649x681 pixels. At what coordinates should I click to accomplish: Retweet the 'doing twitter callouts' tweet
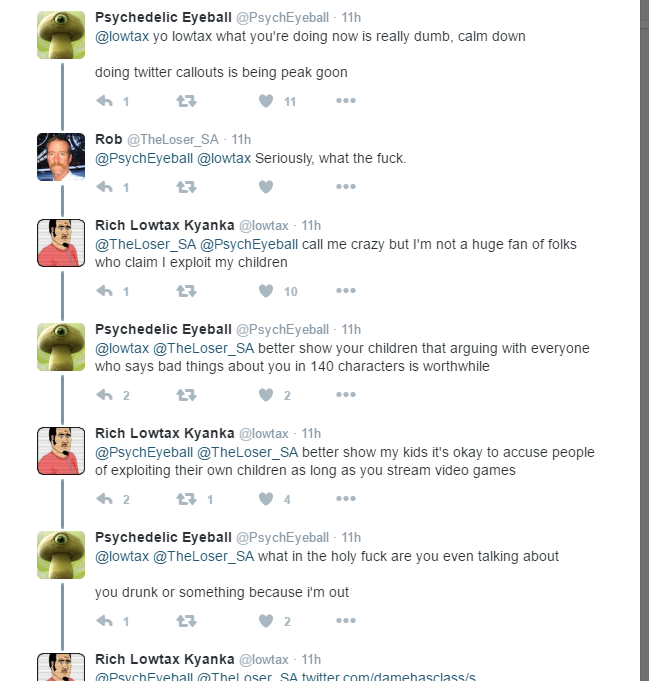pyautogui.click(x=186, y=101)
